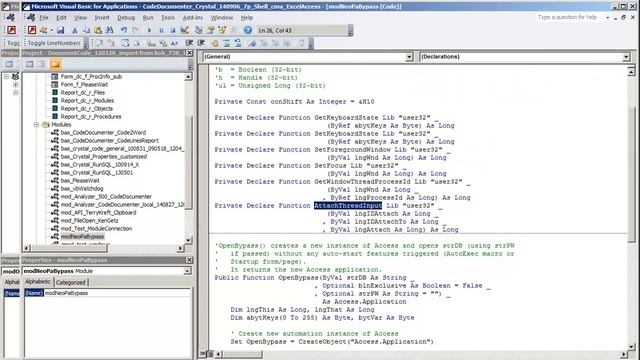The image size is (640, 360).
Task: Open the Add-Ins menu
Action: 193,18
